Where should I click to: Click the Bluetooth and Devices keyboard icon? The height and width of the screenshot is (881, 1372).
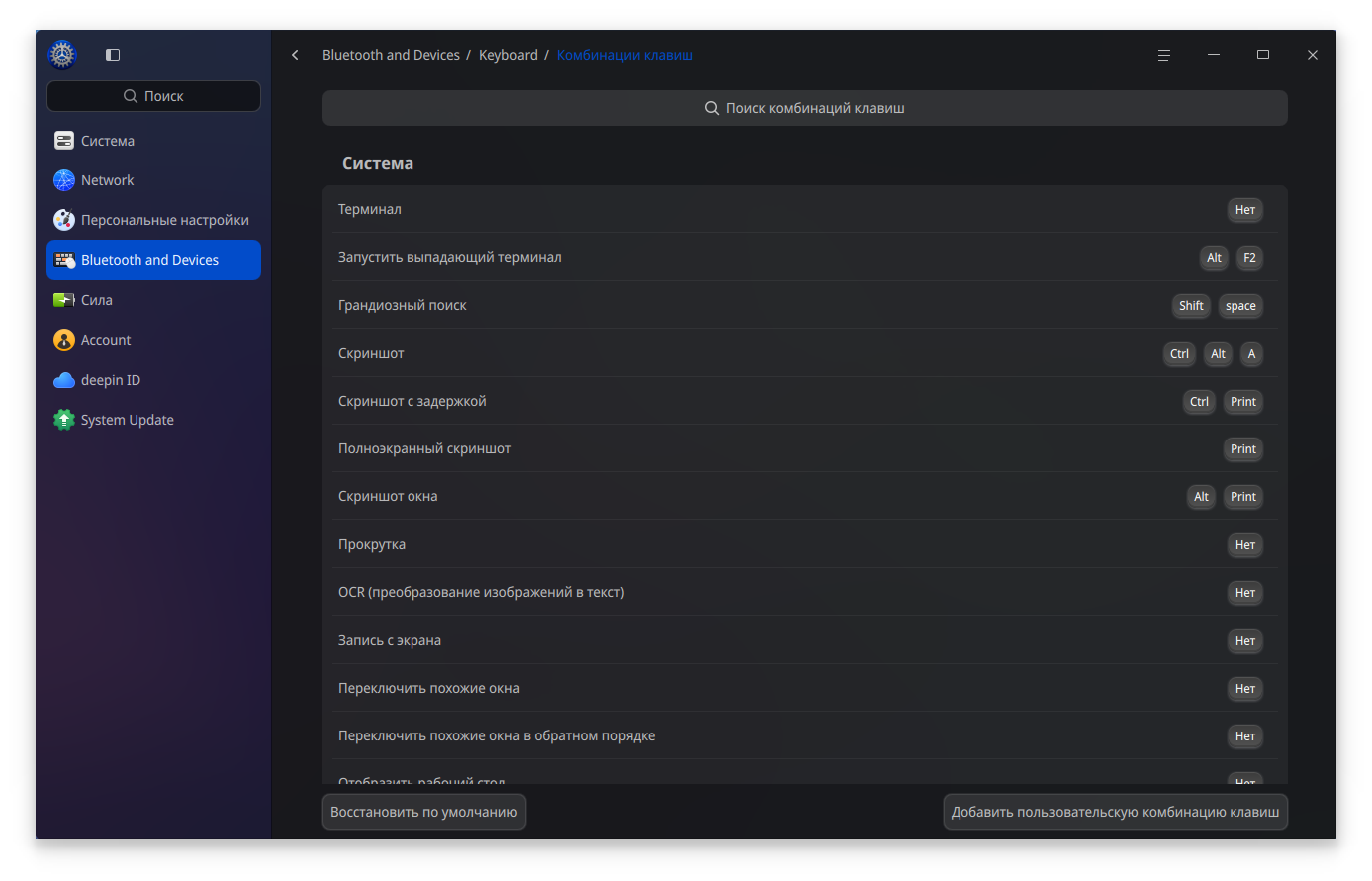[x=64, y=260]
